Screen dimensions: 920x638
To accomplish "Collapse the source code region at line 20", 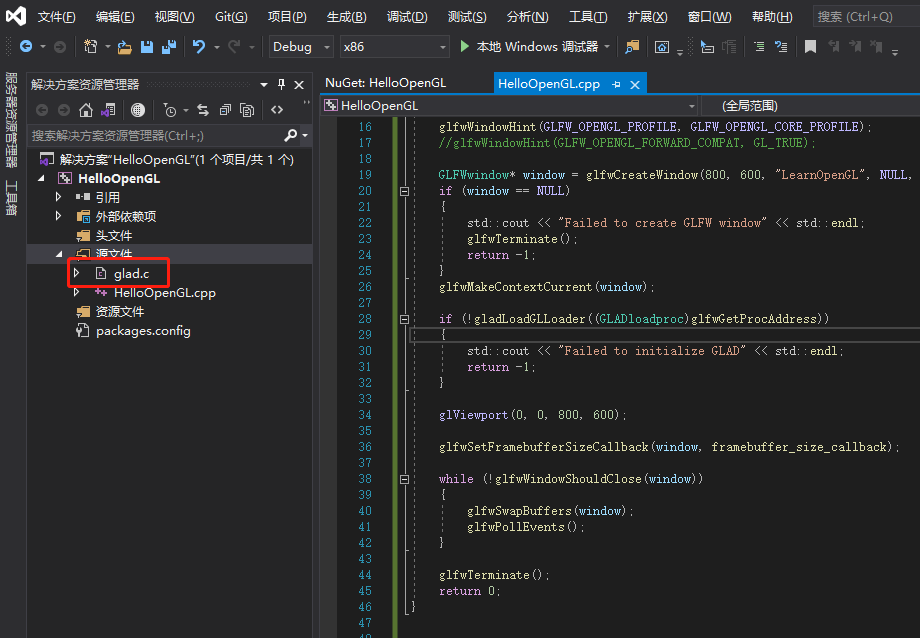I will point(404,190).
